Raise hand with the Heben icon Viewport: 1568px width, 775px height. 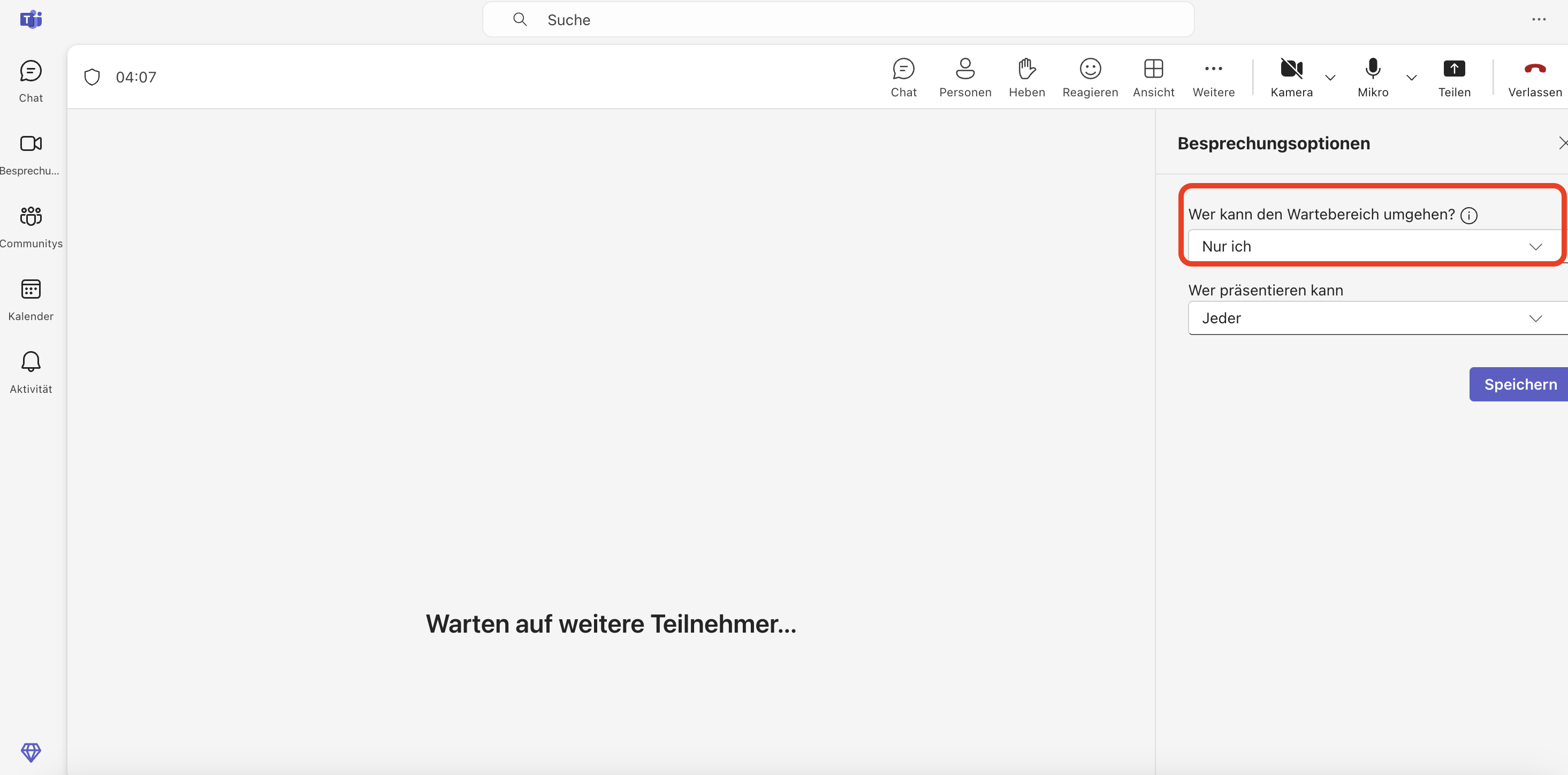coord(1027,77)
